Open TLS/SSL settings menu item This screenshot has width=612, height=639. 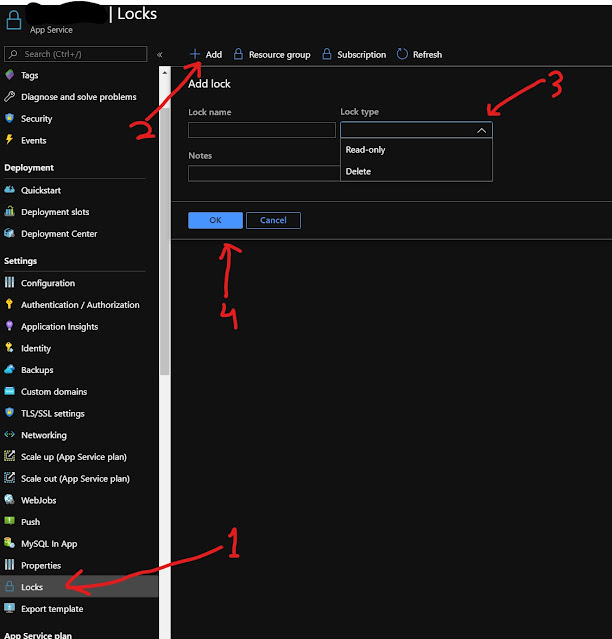[x=53, y=413]
